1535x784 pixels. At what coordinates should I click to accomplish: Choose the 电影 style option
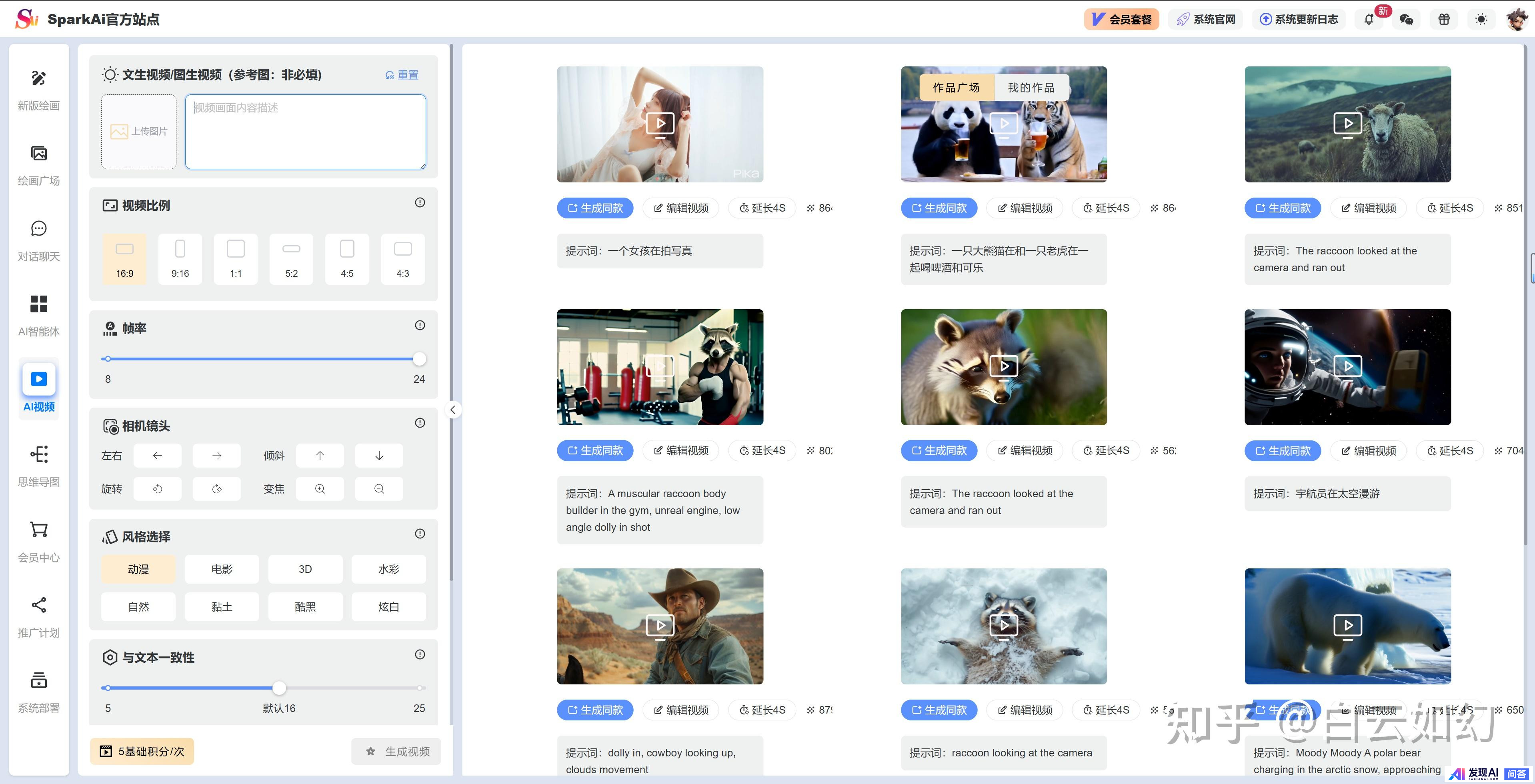coord(222,569)
